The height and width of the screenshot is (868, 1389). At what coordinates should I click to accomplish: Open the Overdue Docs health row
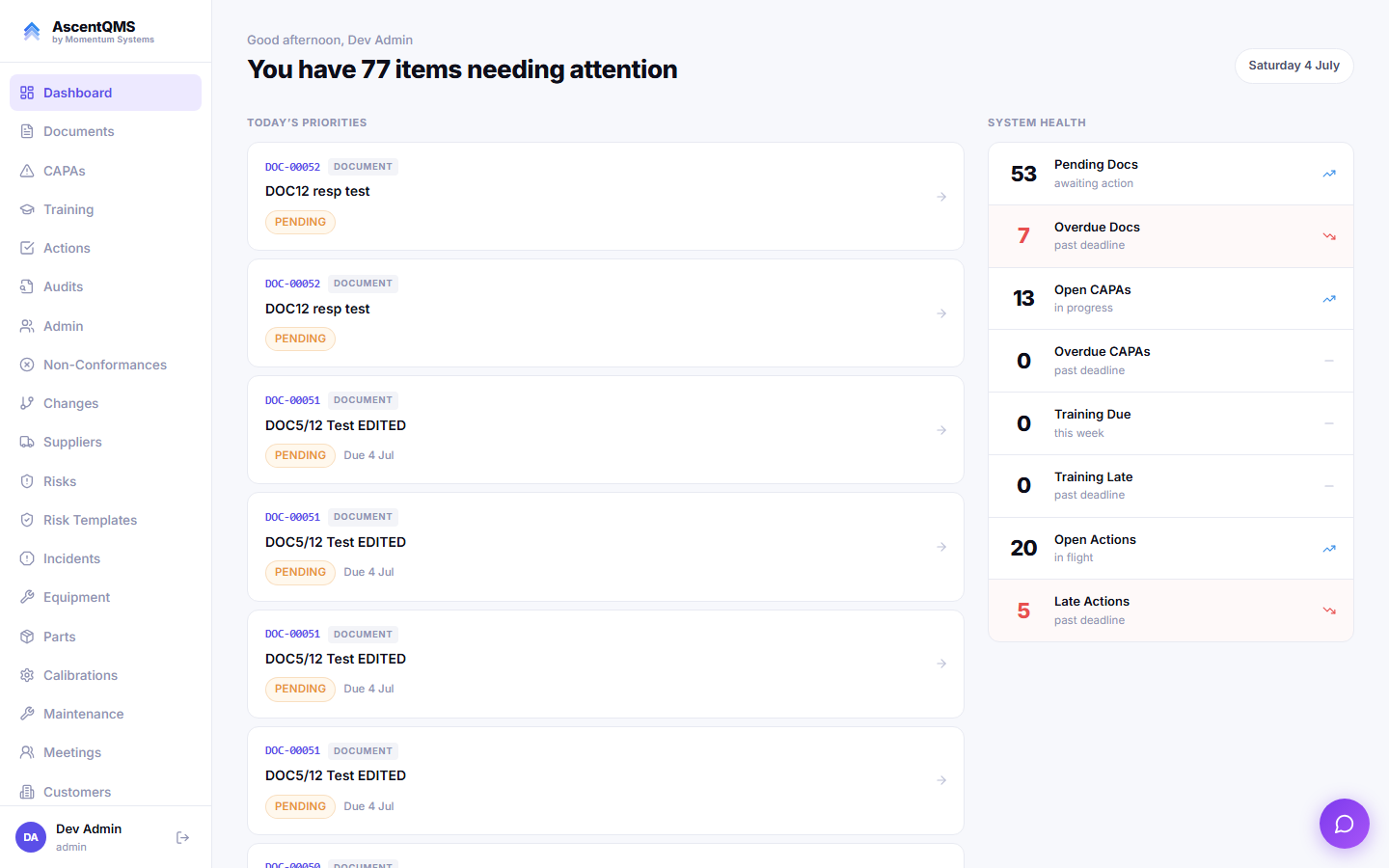[1171, 236]
